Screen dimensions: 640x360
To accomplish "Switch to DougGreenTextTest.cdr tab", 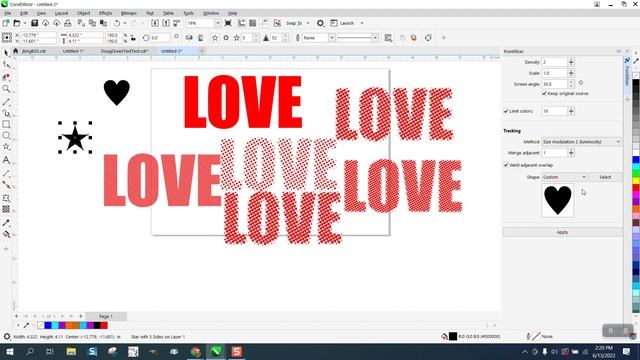I will [x=124, y=51].
